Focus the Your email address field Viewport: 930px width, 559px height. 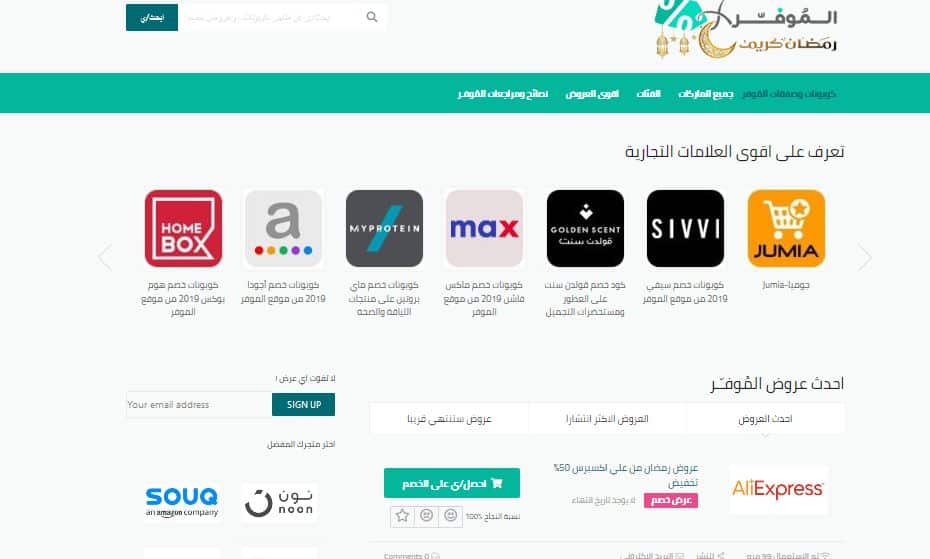(x=199, y=405)
